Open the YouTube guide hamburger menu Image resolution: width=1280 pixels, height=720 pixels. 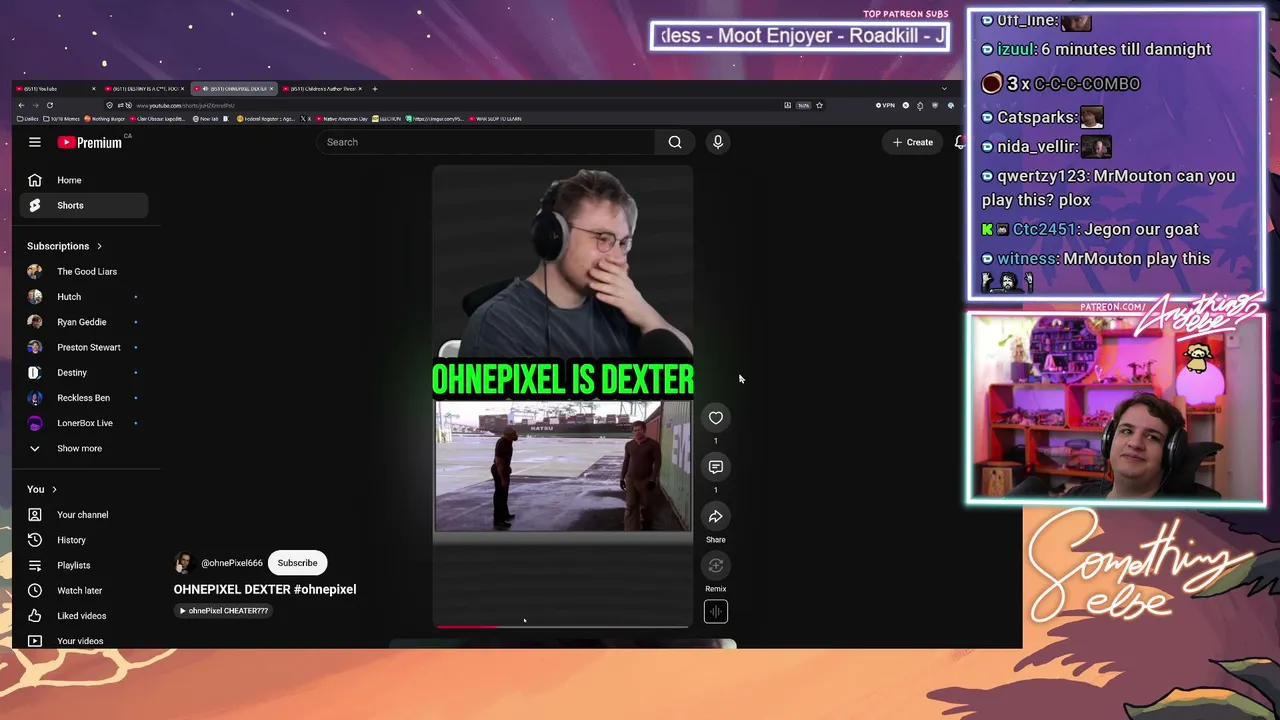click(x=34, y=142)
